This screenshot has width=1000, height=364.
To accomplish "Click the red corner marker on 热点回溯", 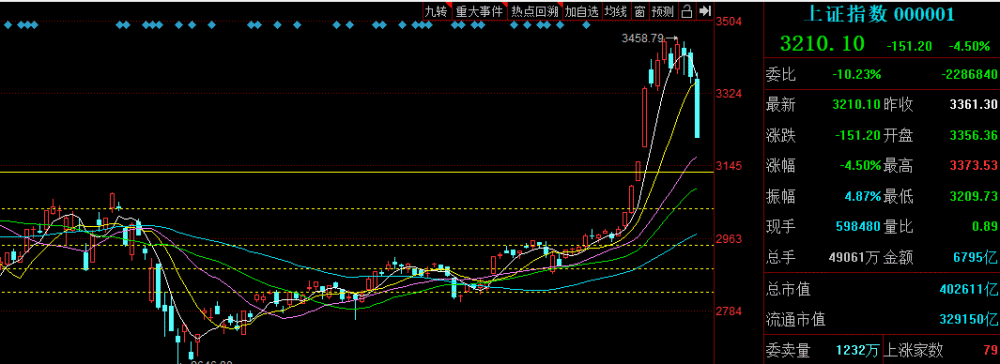I will pos(560,4).
